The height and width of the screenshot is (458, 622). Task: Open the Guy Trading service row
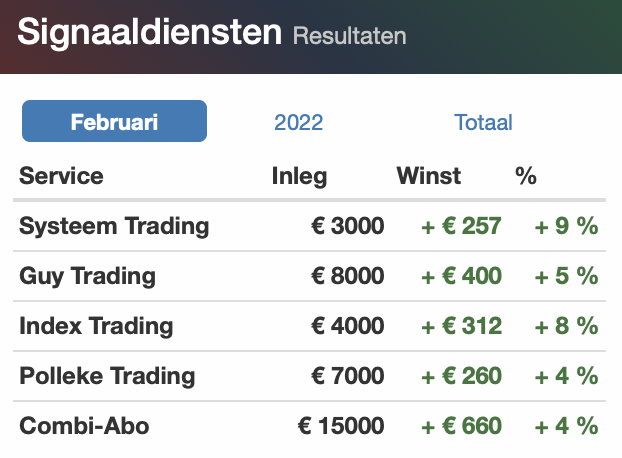point(309,276)
